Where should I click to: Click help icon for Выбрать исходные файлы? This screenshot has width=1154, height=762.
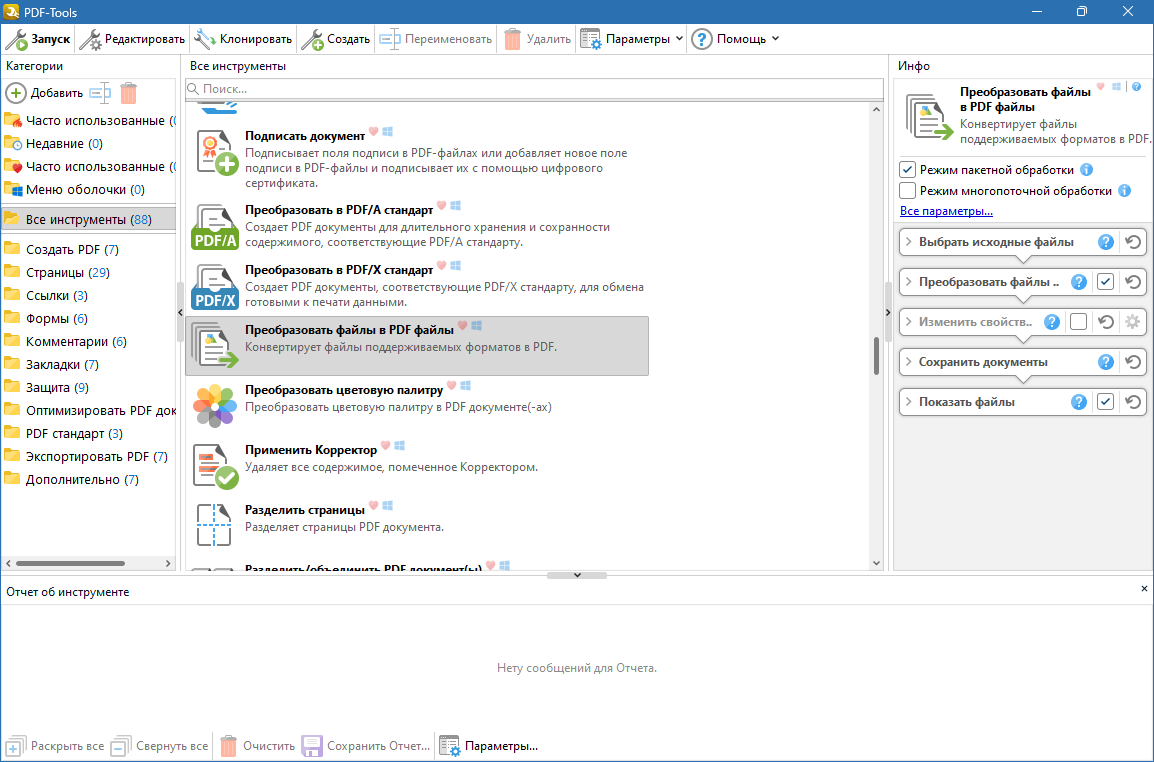pos(1105,242)
